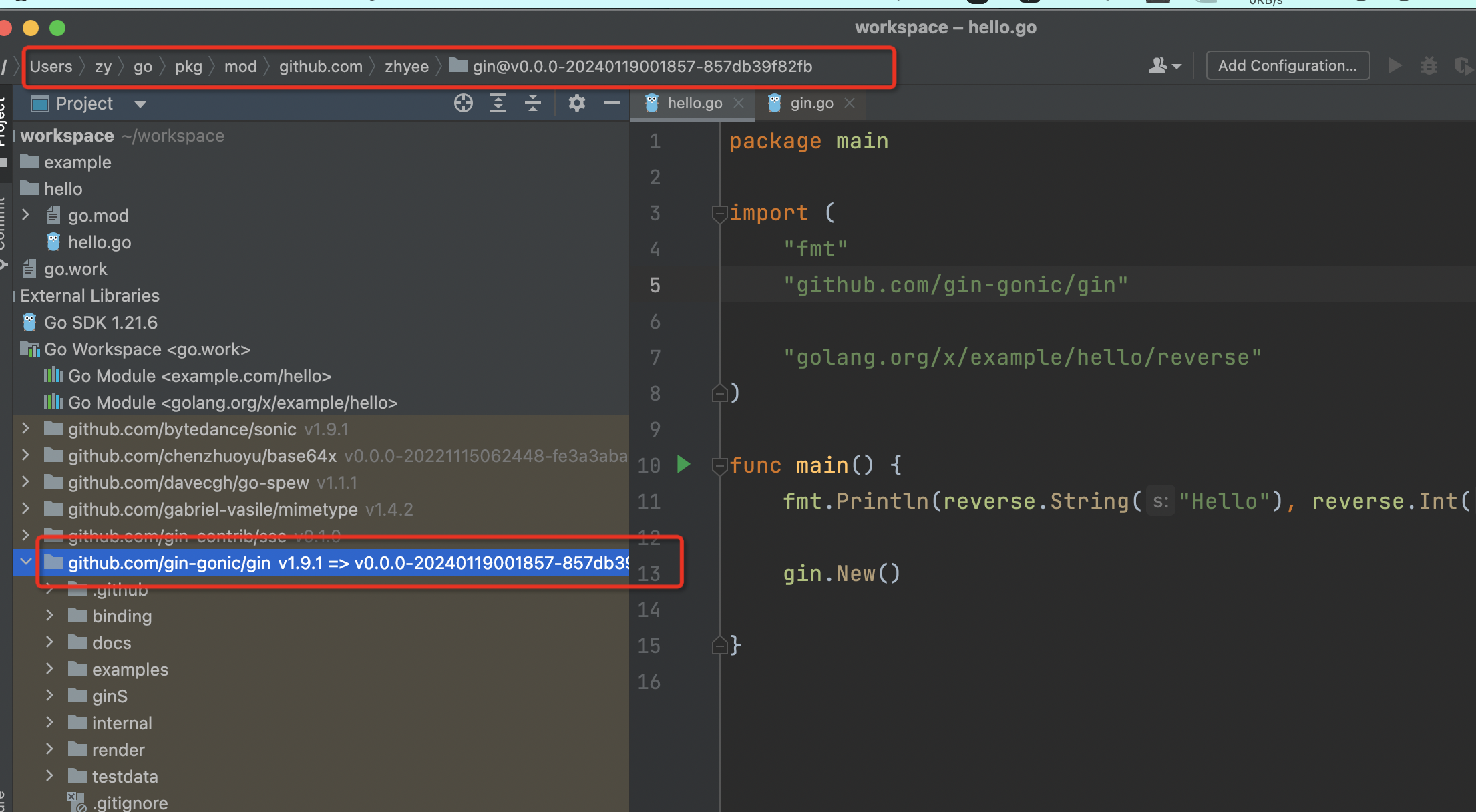The height and width of the screenshot is (812, 1476).
Task: Click the golang.org/x/example/hello/reverse import
Action: point(1023,357)
